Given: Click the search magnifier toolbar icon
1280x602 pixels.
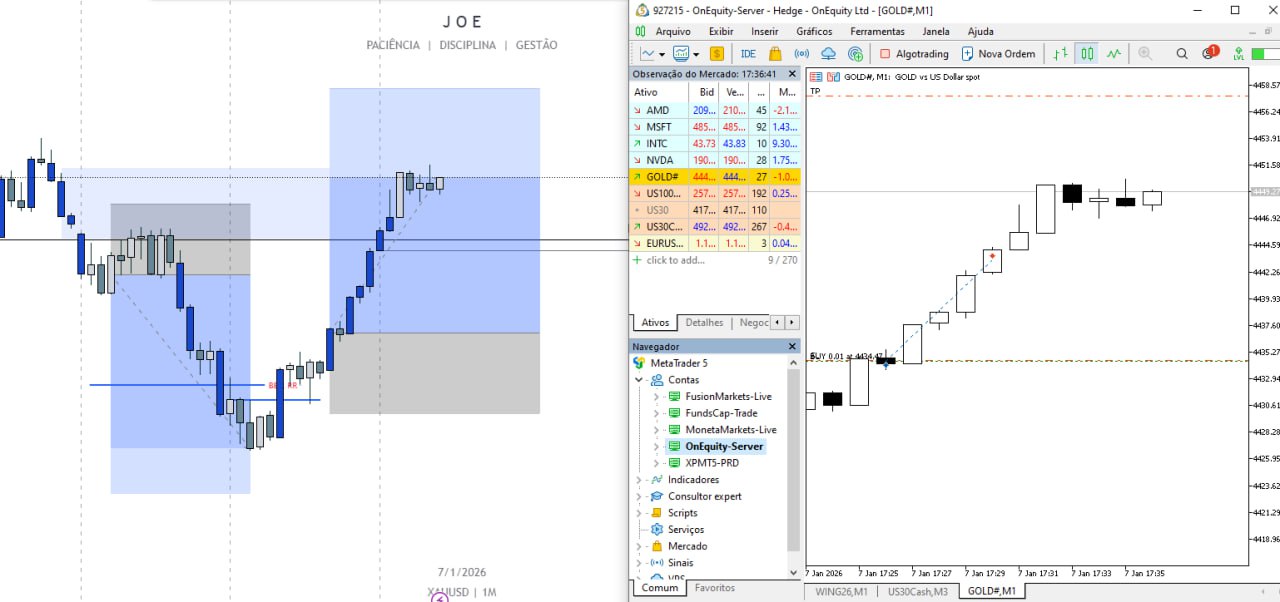Looking at the screenshot, I should pyautogui.click(x=1182, y=54).
